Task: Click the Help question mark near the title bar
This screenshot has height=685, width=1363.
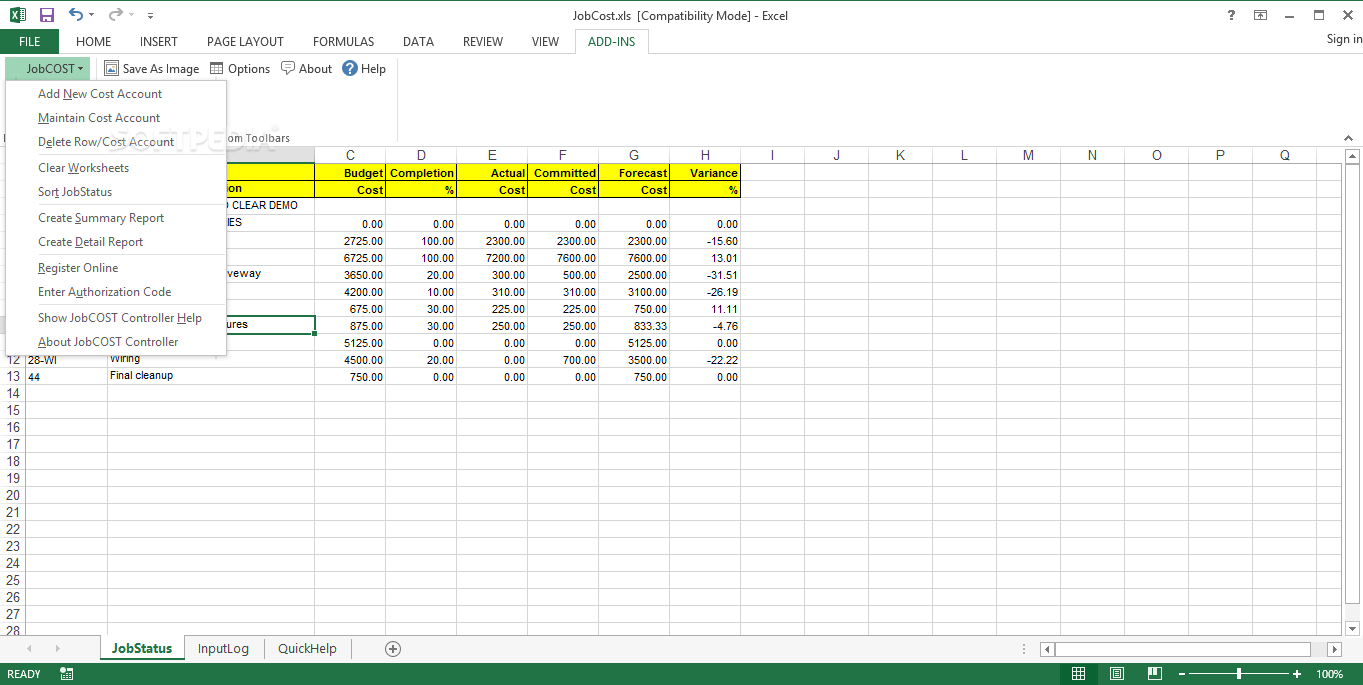Action: click(1230, 15)
